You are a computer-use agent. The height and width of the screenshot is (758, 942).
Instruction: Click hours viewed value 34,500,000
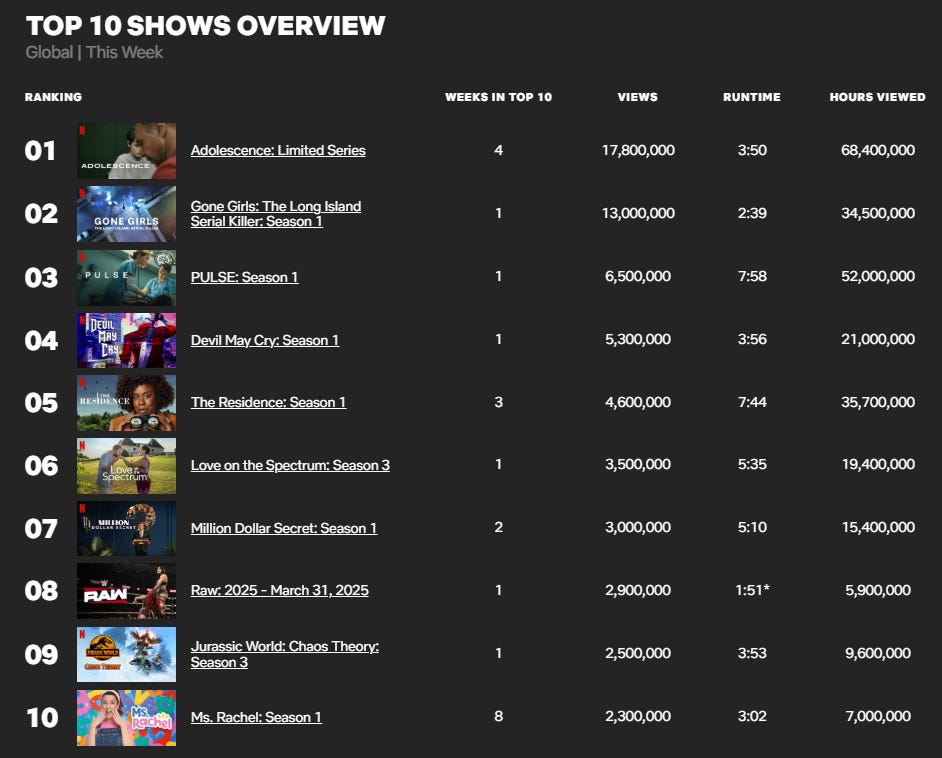(x=878, y=213)
